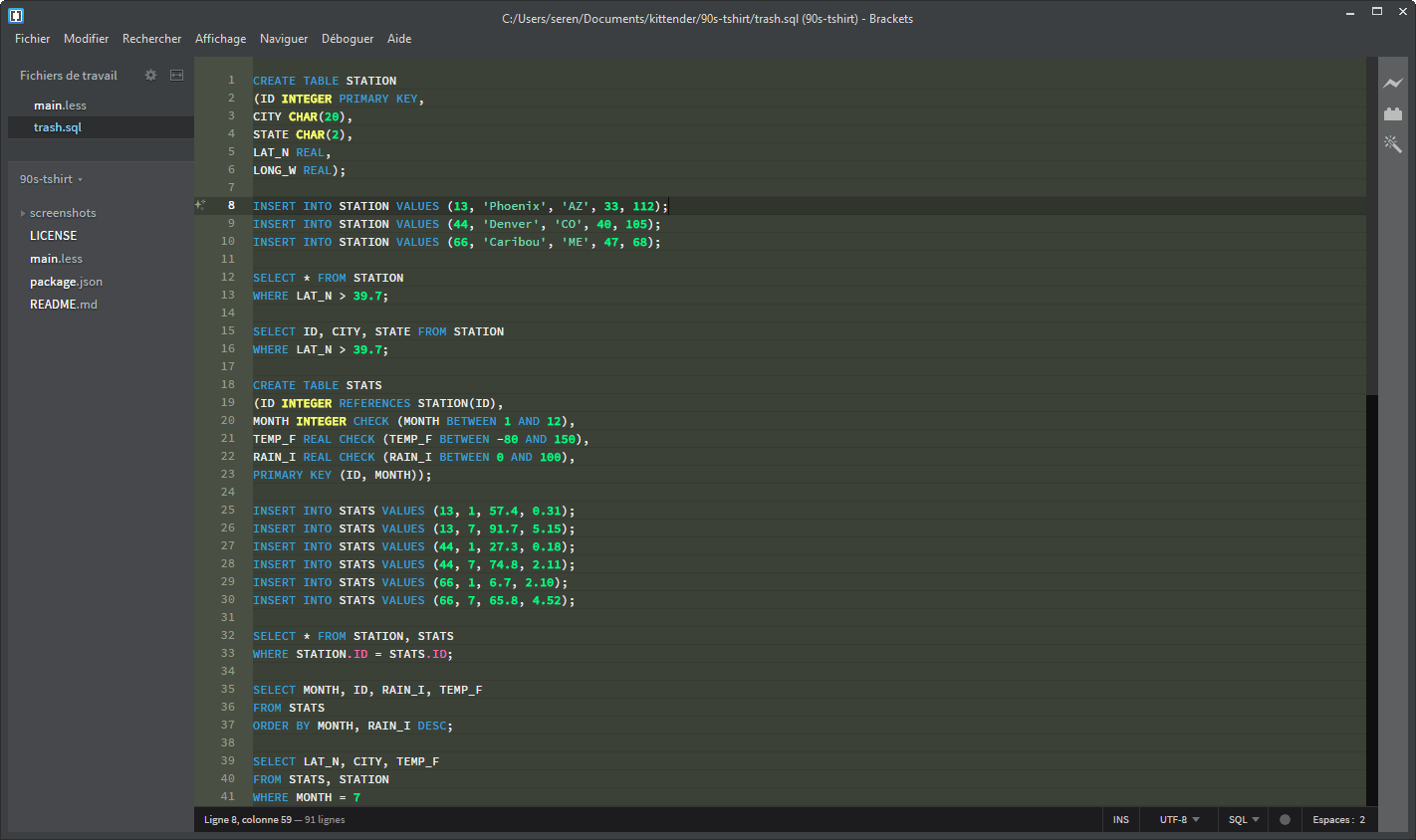Click the split view icon
The width and height of the screenshot is (1416, 840).
176,75
